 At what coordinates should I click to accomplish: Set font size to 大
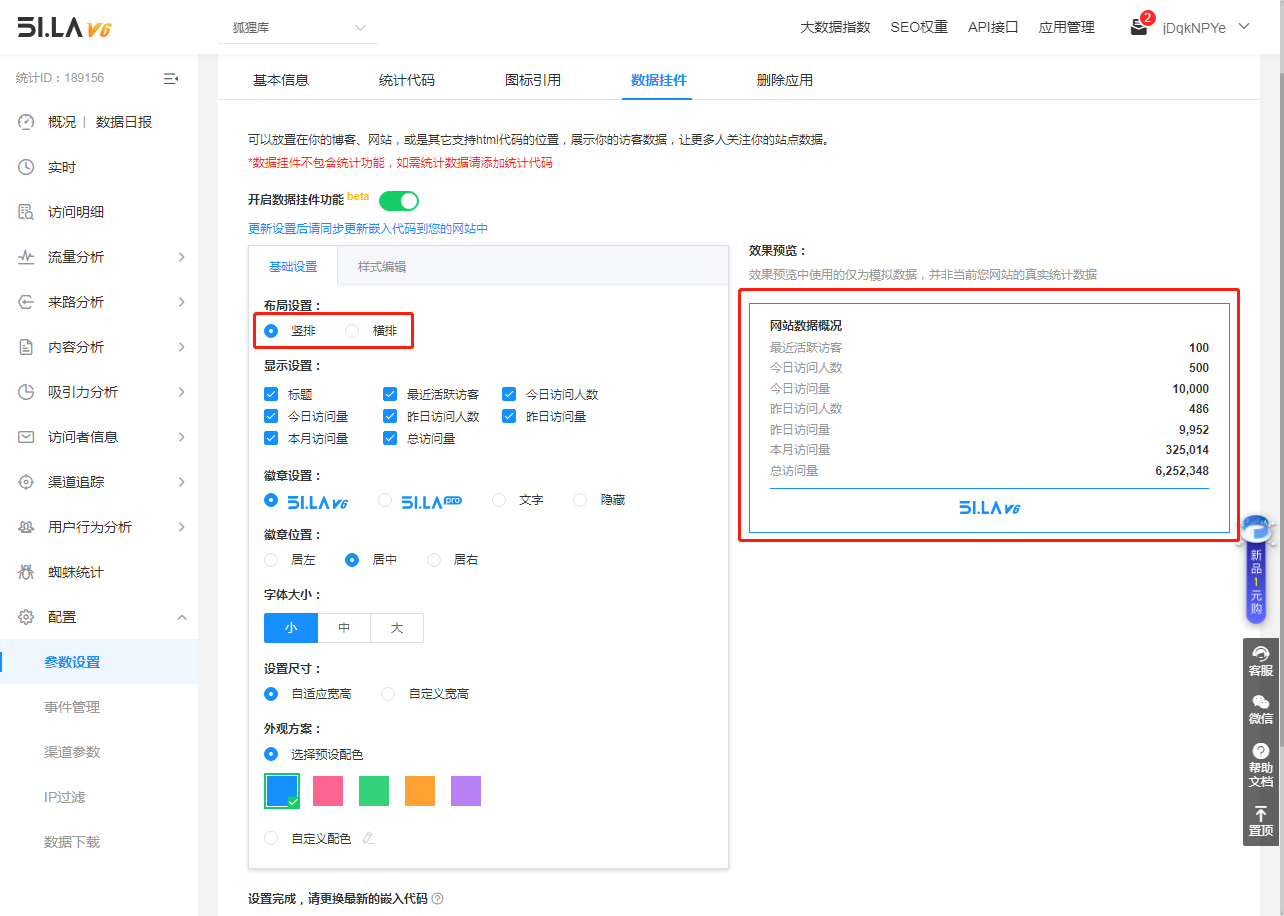point(396,628)
